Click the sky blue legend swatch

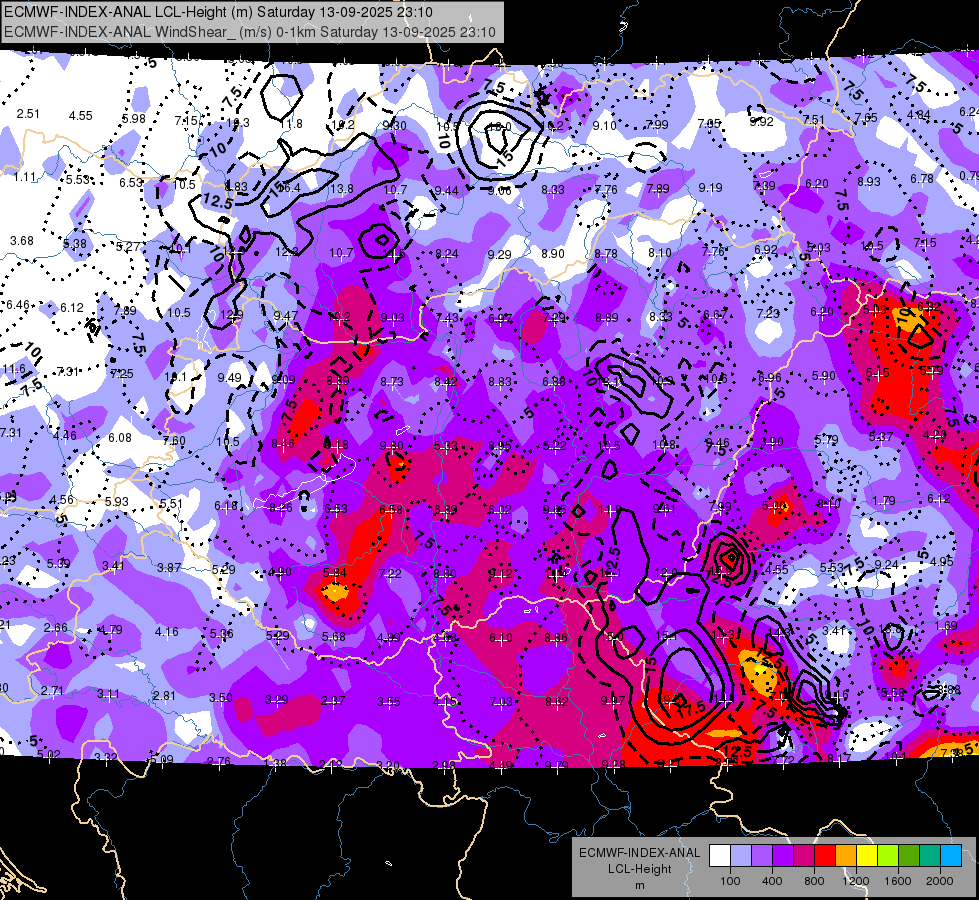point(951,856)
